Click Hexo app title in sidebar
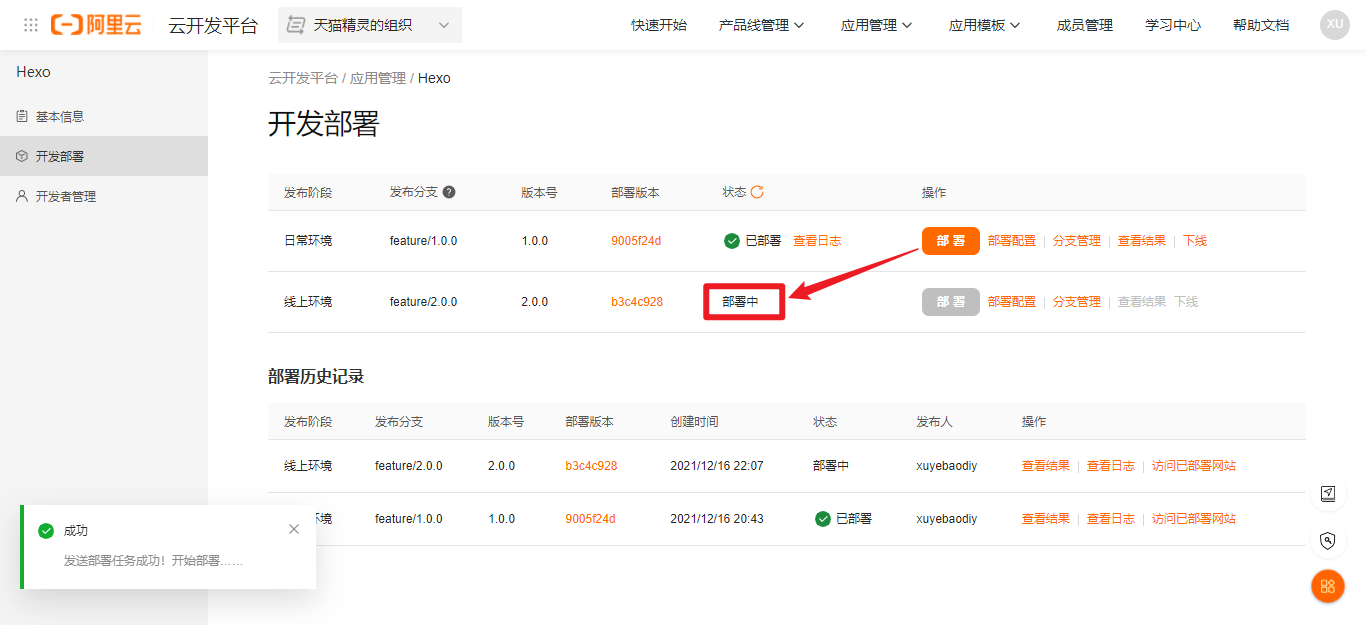The height and width of the screenshot is (625, 1366). pyautogui.click(x=33, y=72)
